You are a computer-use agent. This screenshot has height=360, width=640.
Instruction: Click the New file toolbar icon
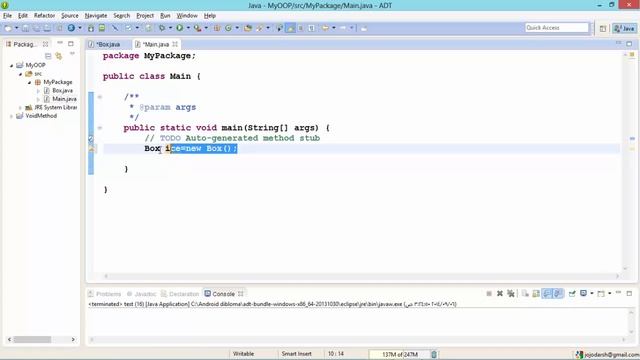coord(8,28)
